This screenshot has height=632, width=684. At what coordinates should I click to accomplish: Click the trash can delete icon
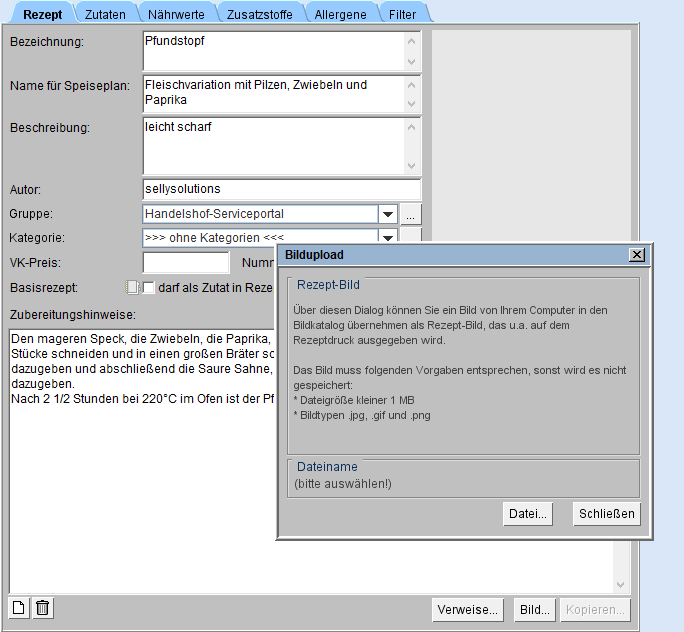point(42,607)
